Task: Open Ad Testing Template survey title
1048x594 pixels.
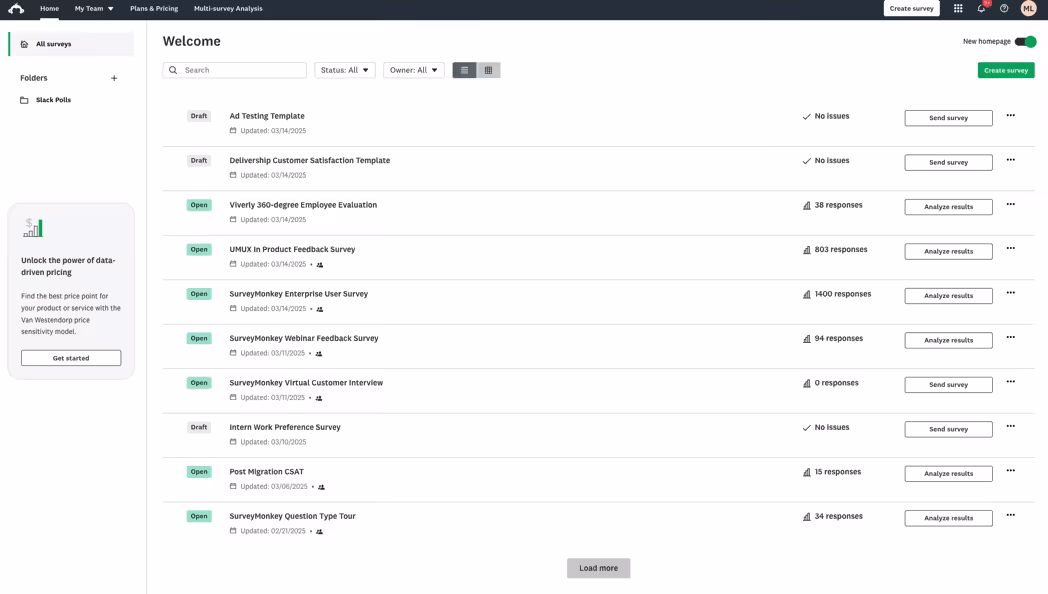Action: pos(267,116)
